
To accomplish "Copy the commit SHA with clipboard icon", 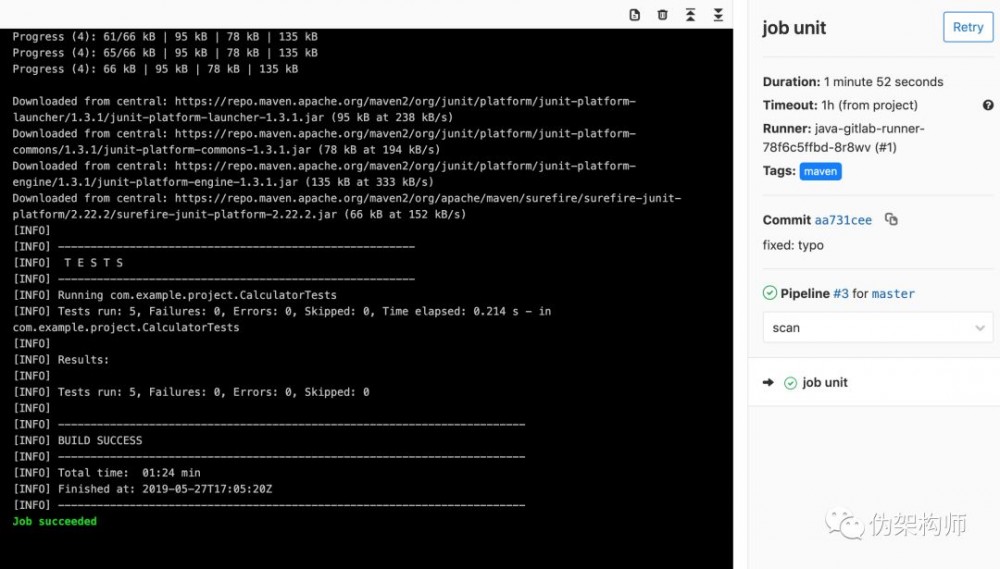I will (891, 219).
